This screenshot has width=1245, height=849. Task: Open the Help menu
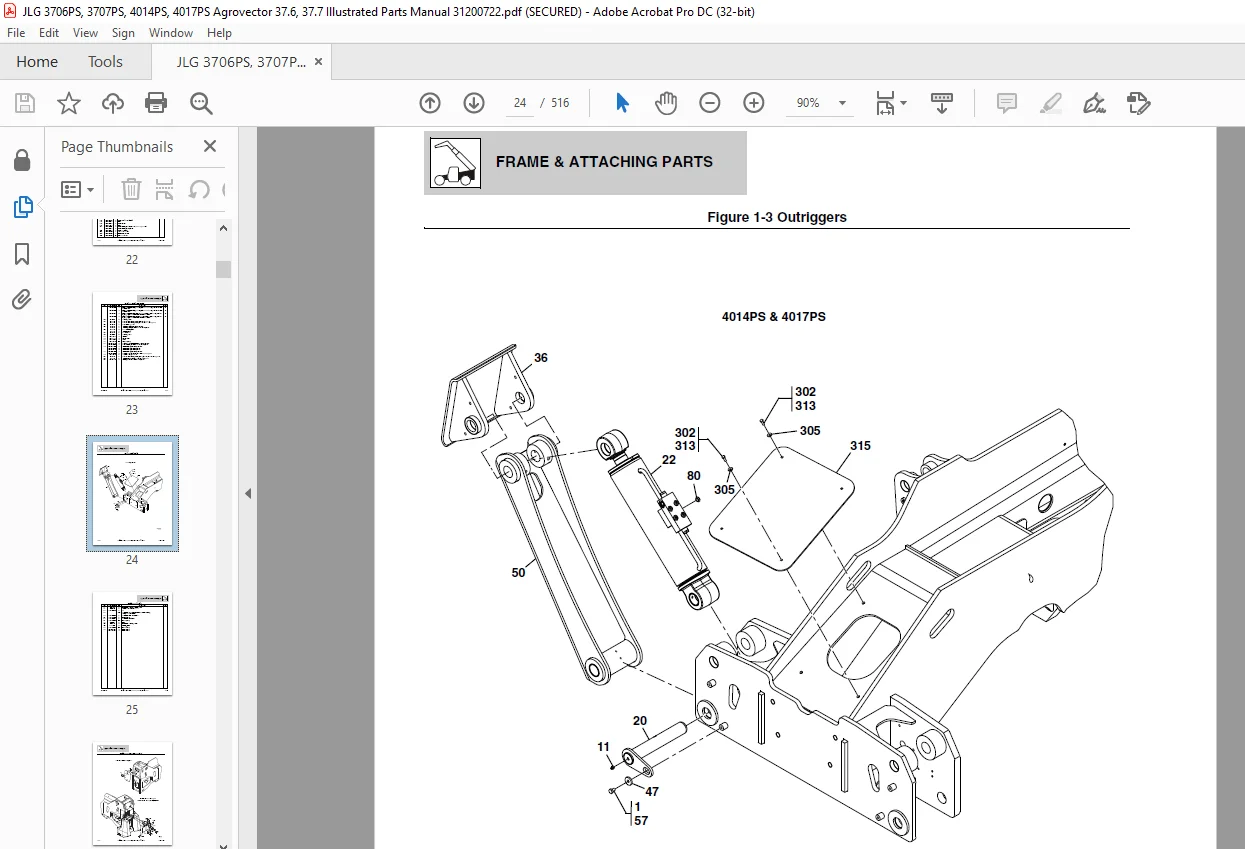click(x=219, y=33)
